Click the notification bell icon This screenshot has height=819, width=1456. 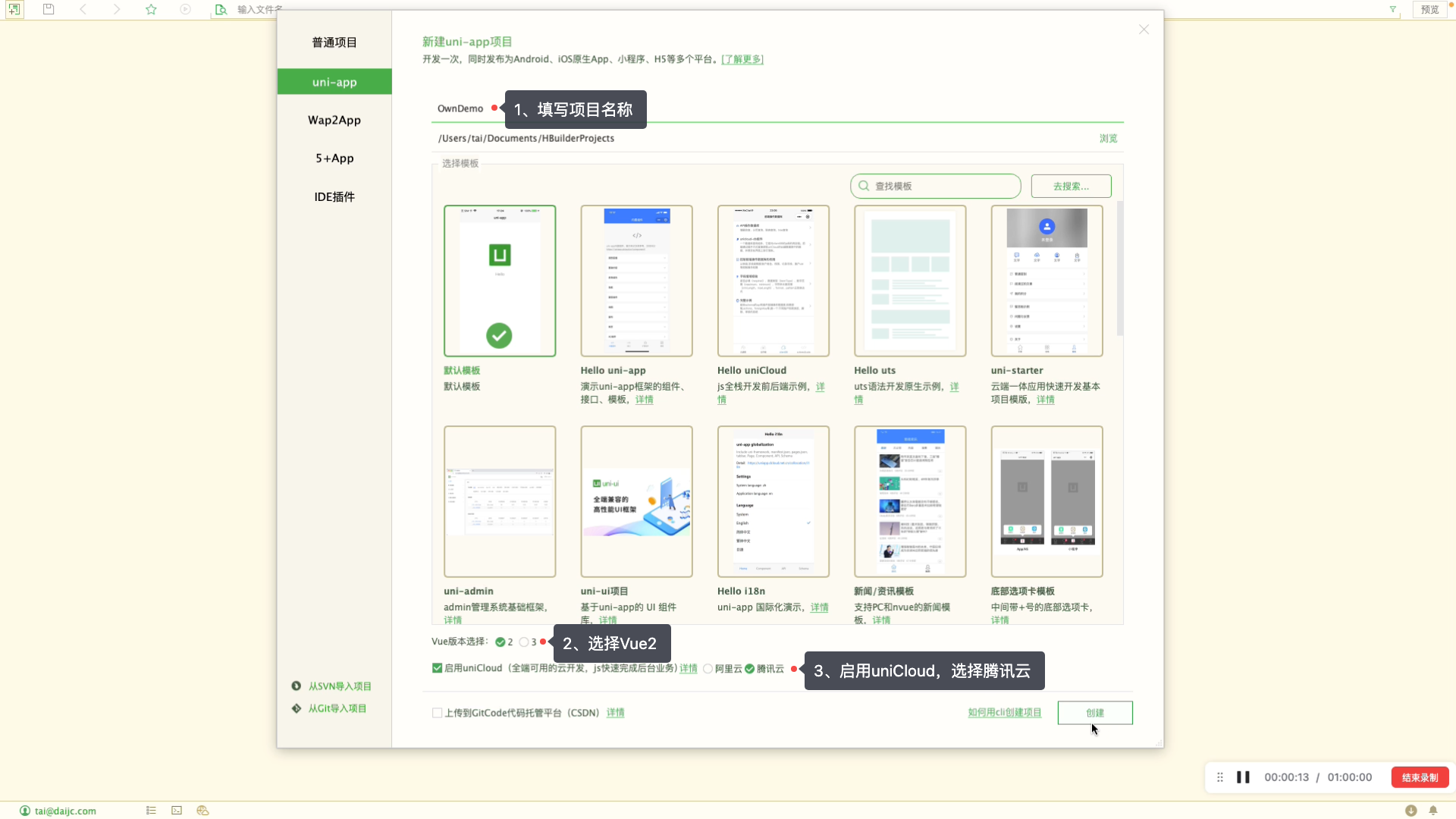(x=1433, y=811)
